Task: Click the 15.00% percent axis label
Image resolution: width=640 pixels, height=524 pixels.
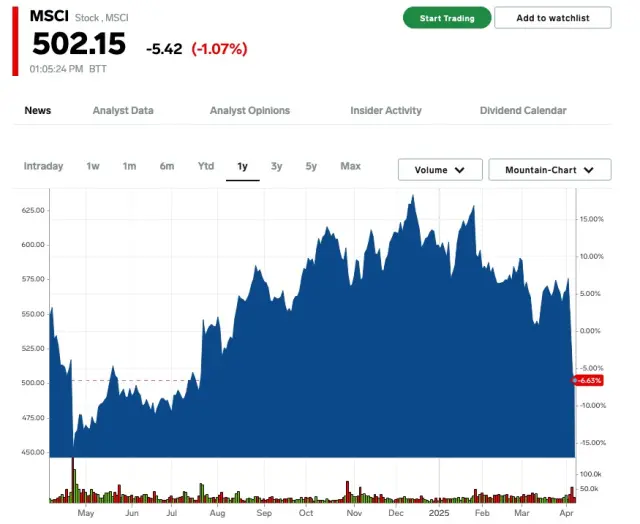Action: [x=591, y=219]
